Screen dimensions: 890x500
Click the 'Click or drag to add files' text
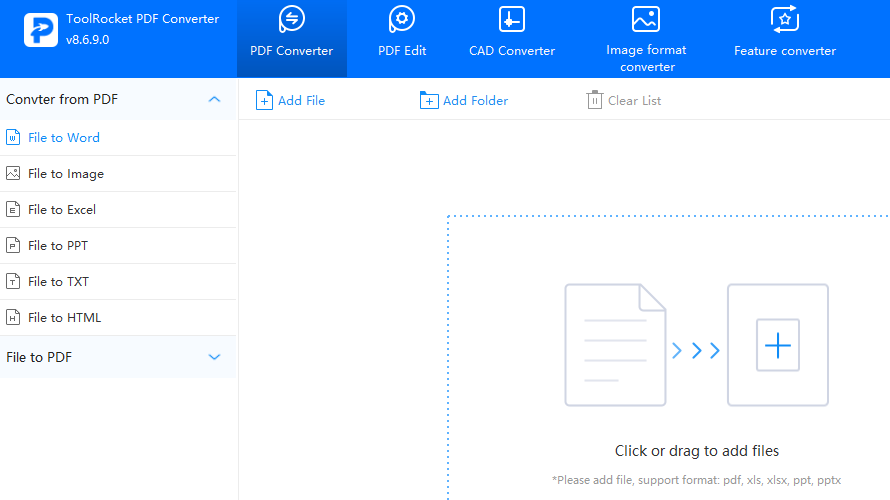696,451
